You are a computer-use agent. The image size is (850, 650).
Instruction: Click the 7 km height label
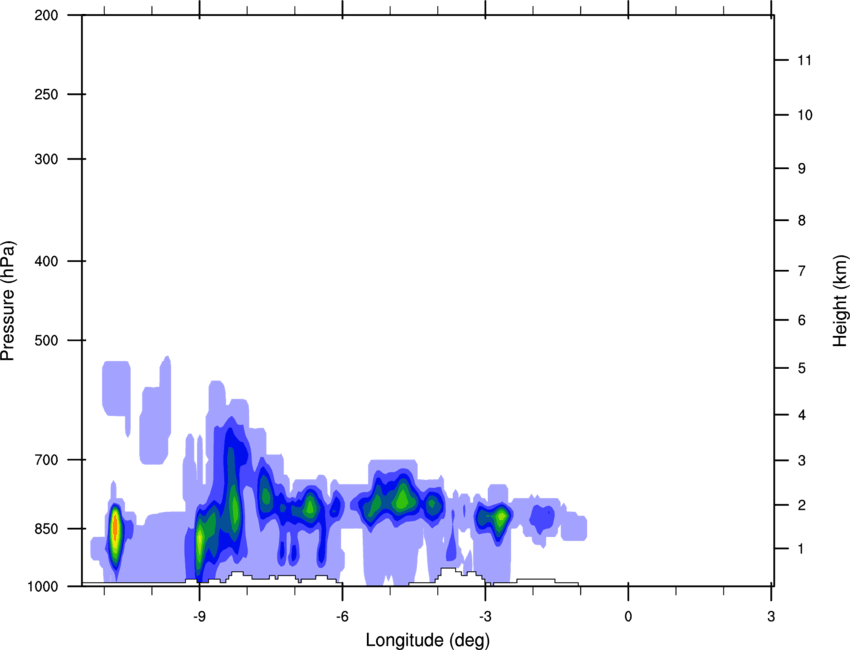click(x=802, y=271)
